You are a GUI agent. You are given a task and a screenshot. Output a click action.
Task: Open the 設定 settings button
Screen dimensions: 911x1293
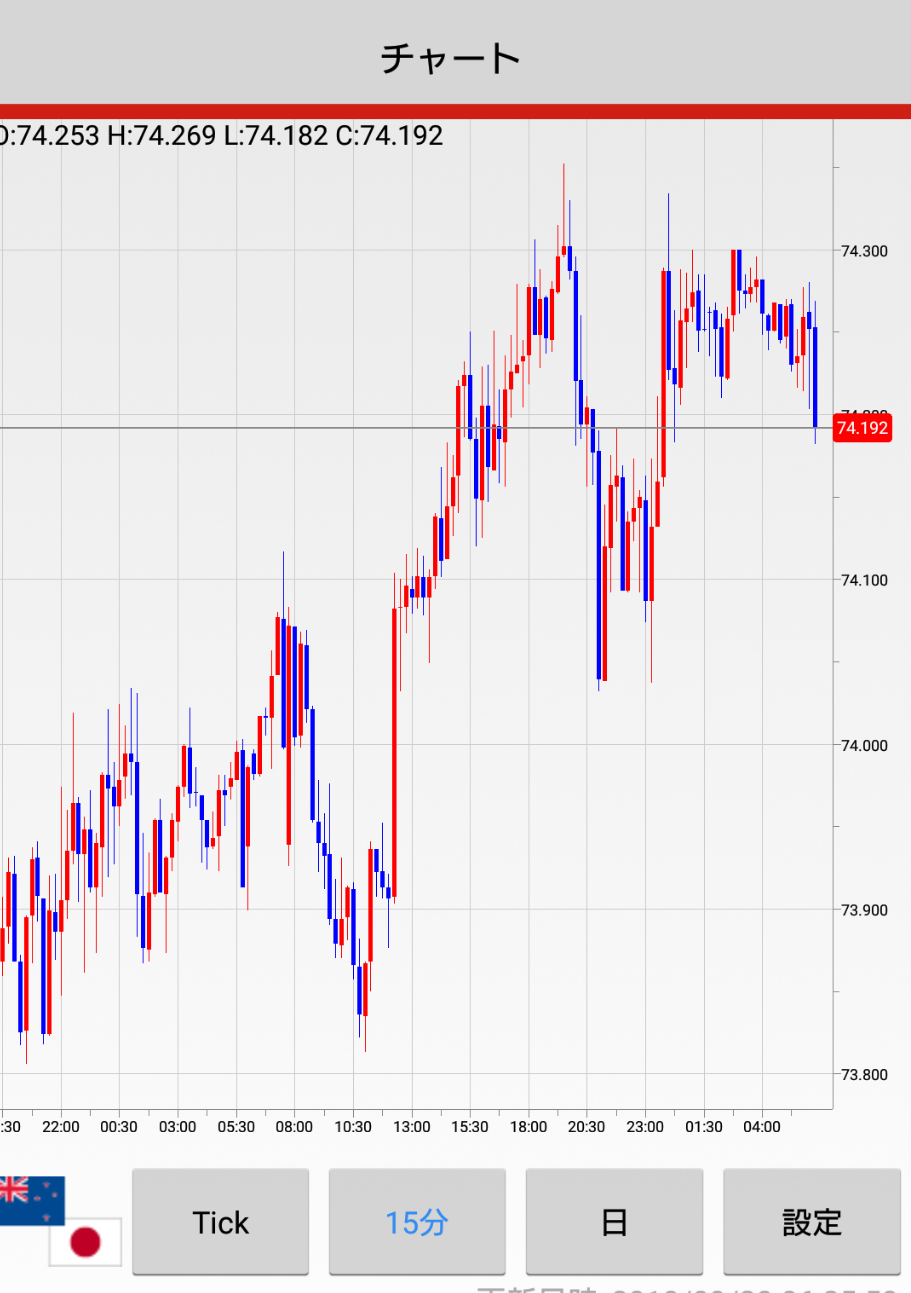pyautogui.click(x=812, y=1222)
